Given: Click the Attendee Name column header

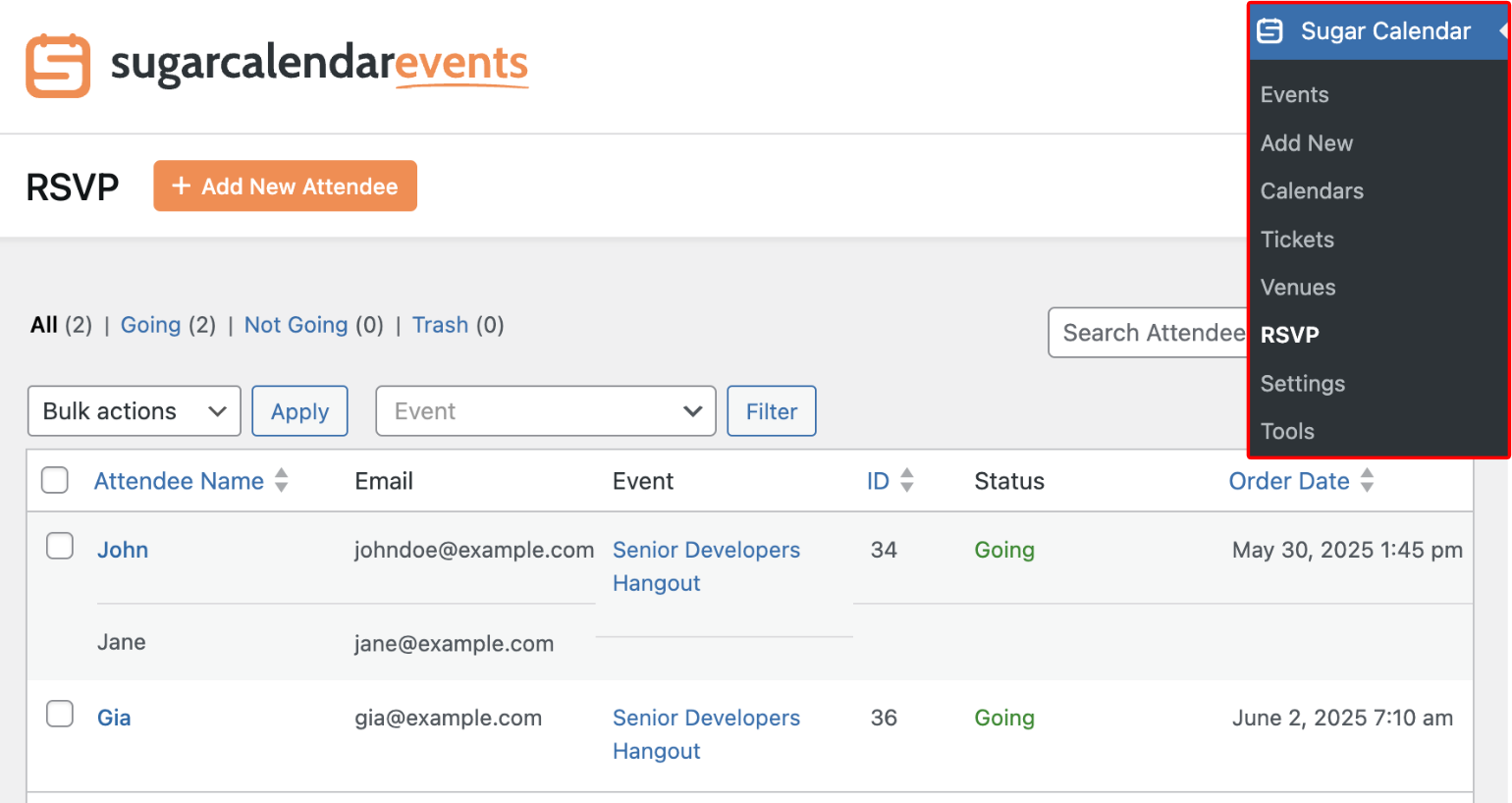Looking at the screenshot, I should point(179,481).
